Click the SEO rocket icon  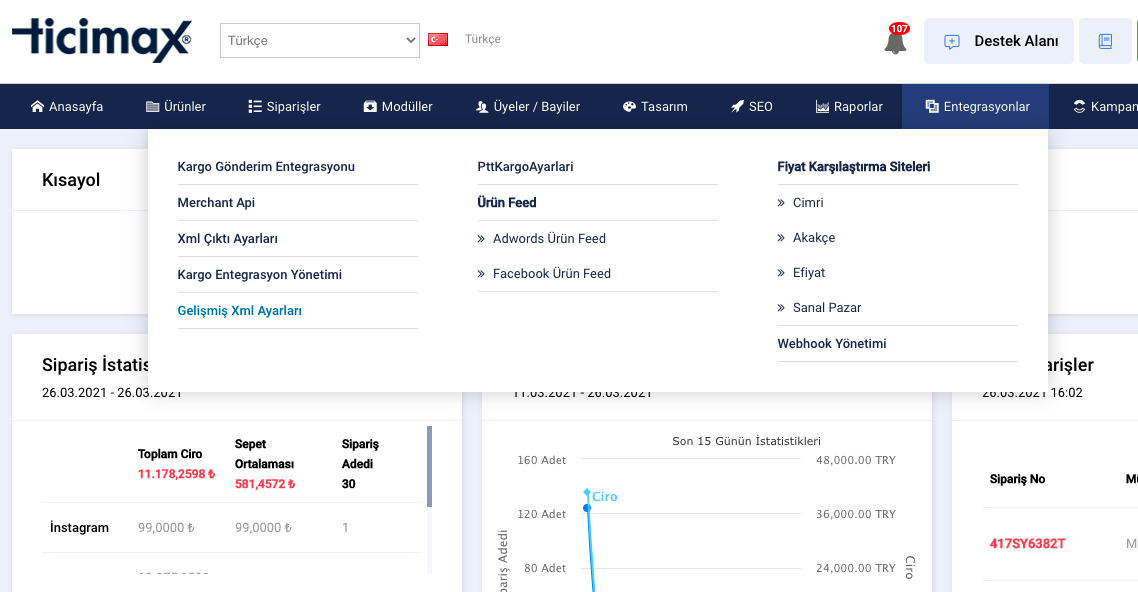[x=737, y=107]
